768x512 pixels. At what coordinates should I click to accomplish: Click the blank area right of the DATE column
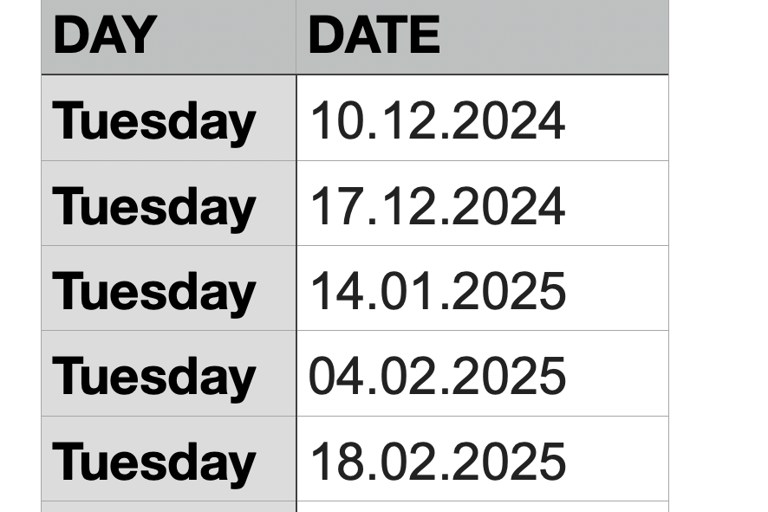point(719,256)
